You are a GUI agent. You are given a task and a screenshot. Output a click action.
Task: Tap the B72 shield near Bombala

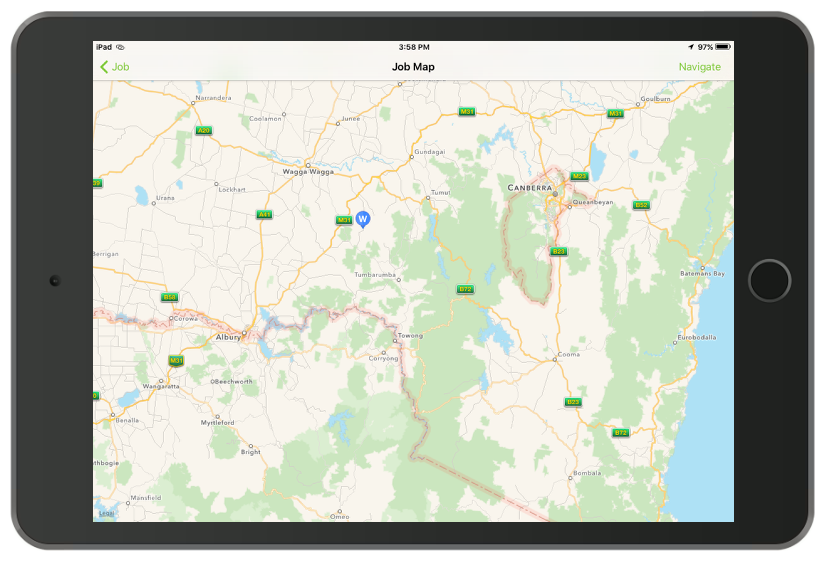[x=620, y=433]
